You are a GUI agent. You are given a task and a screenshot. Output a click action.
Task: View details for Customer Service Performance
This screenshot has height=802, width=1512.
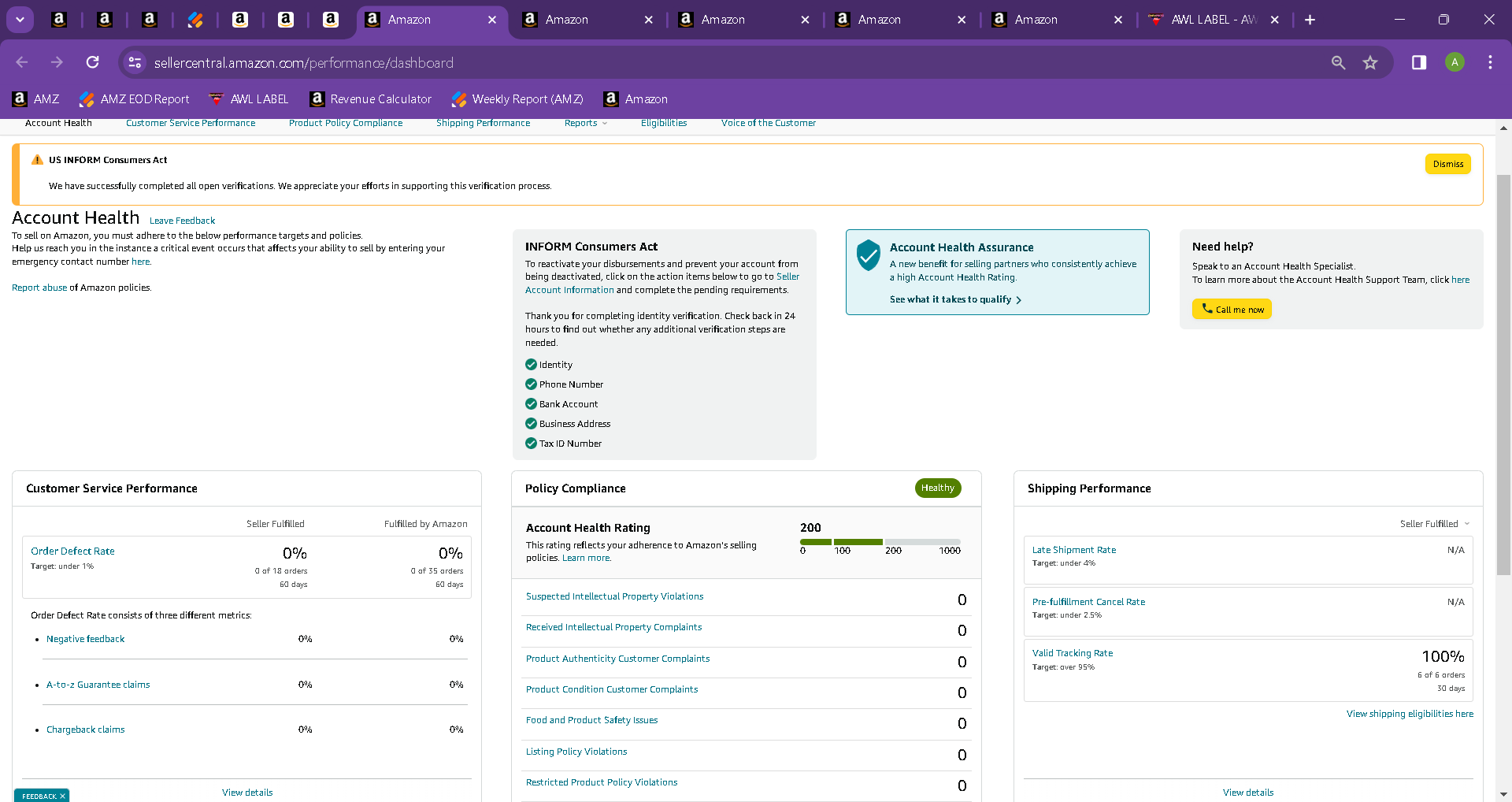tap(247, 793)
